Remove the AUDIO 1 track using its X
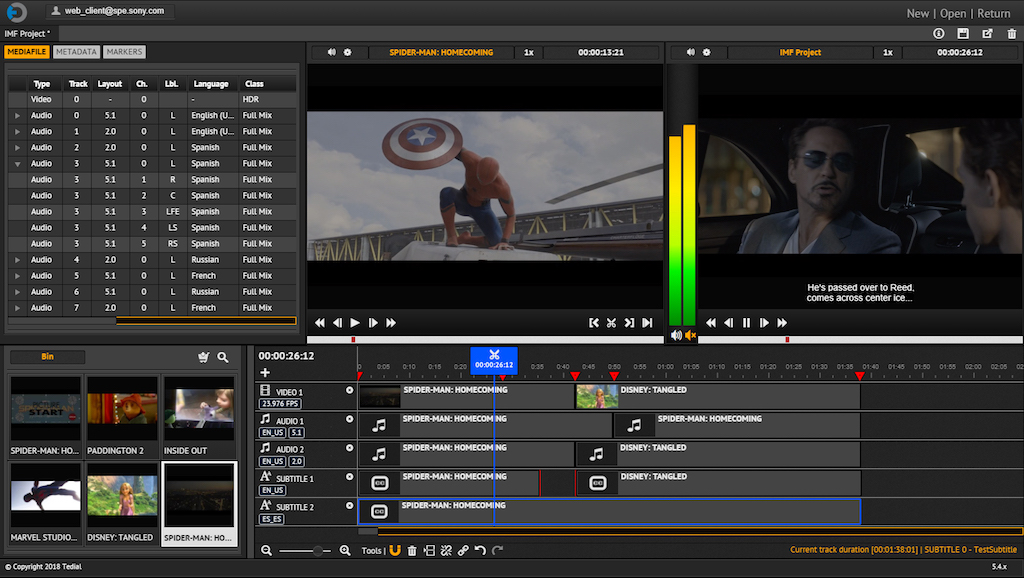 [349, 420]
